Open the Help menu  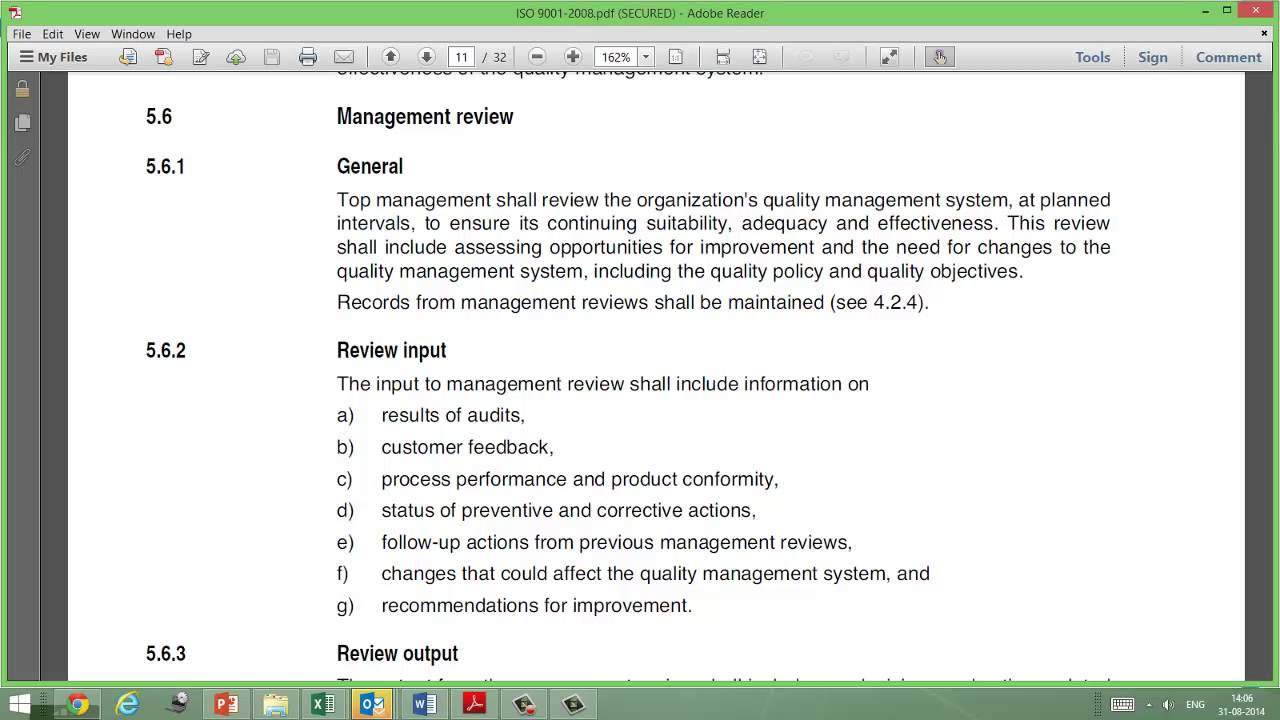(179, 34)
